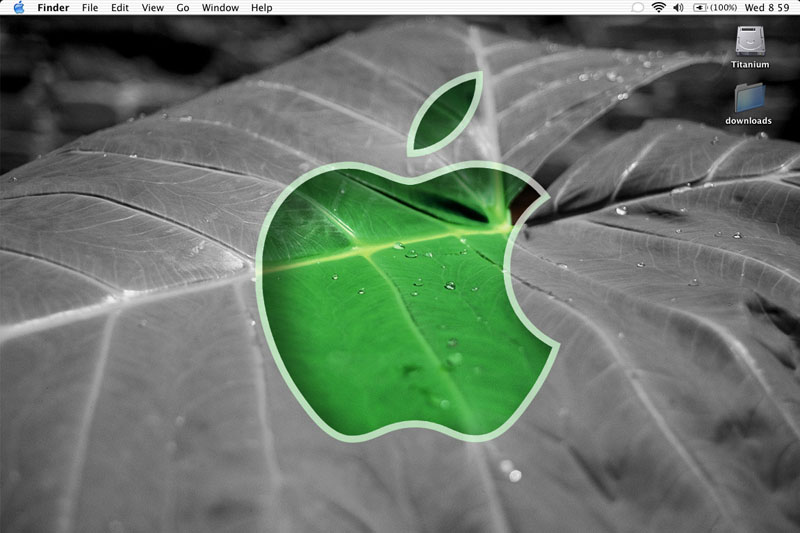The image size is (800, 533).
Task: Click the Wi-Fi status icon
Action: pos(659,7)
